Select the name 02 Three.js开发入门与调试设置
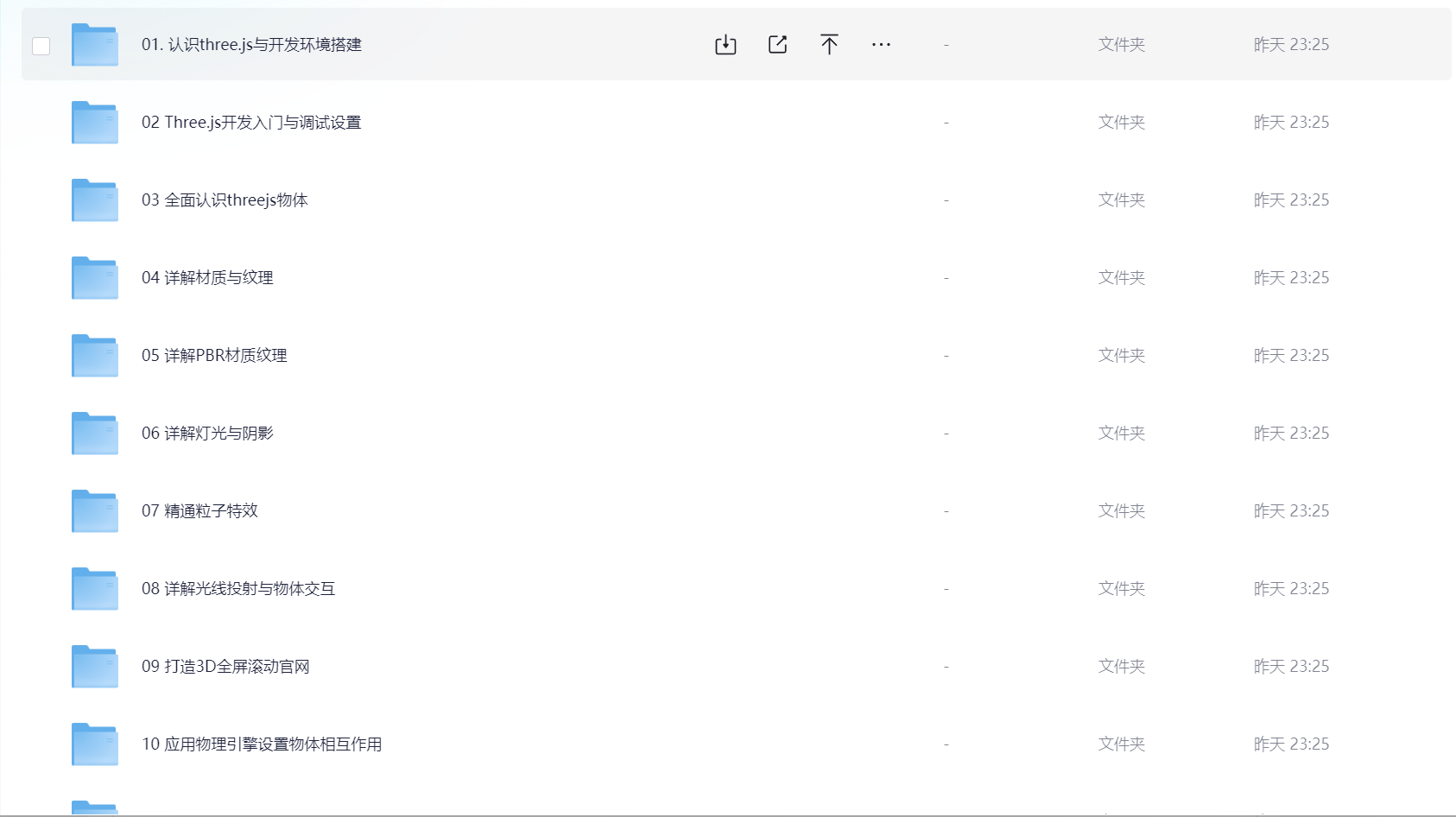Screen dimensions: 1456x817 point(251,123)
